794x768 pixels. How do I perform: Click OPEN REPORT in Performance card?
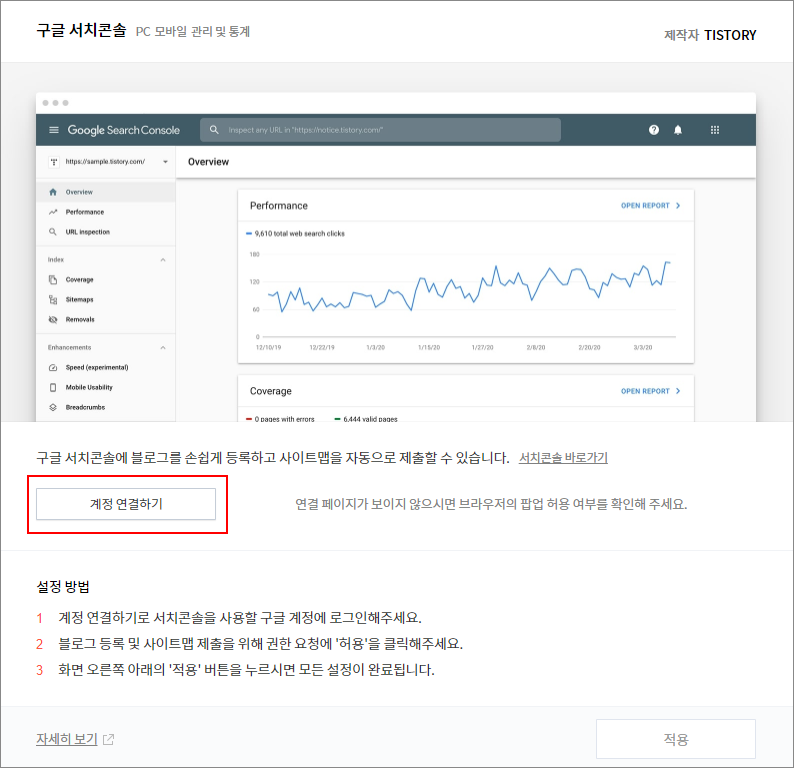click(x=651, y=206)
